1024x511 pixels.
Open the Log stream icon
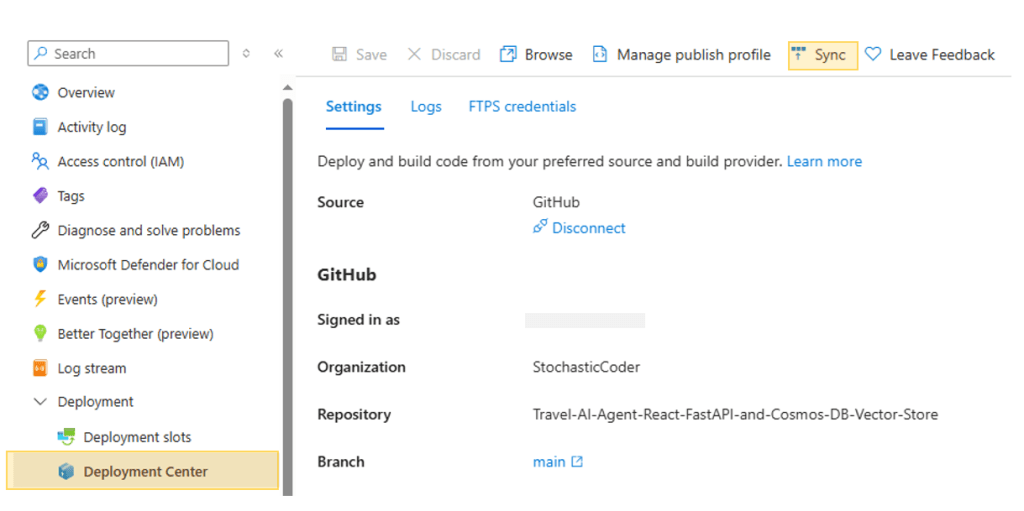point(40,368)
